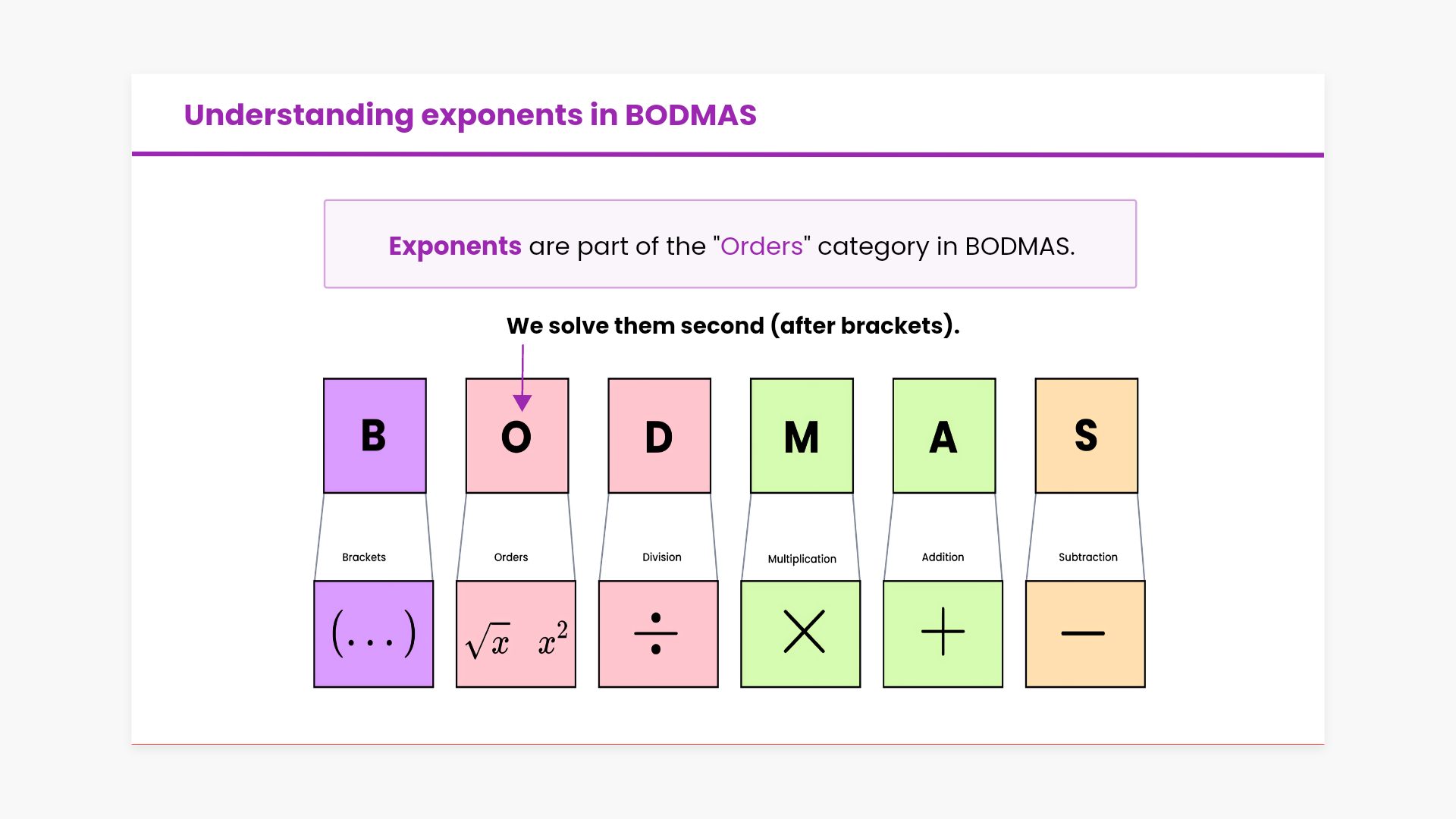Click the purple "Orders" word in quotes
1456x819 pixels.
(761, 246)
